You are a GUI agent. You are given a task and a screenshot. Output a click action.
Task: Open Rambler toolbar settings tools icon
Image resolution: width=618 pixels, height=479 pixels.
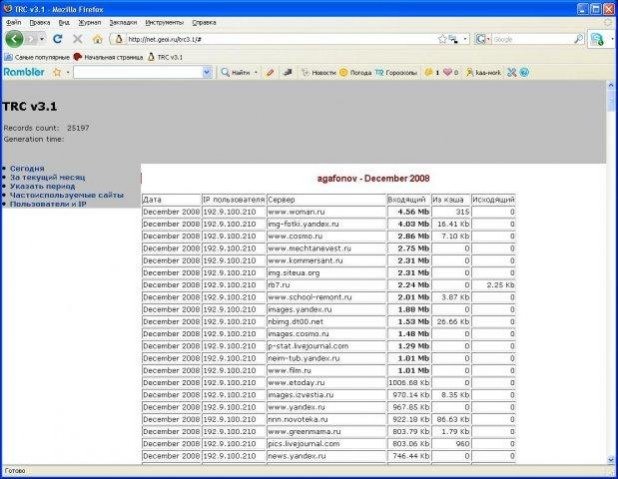(x=512, y=73)
